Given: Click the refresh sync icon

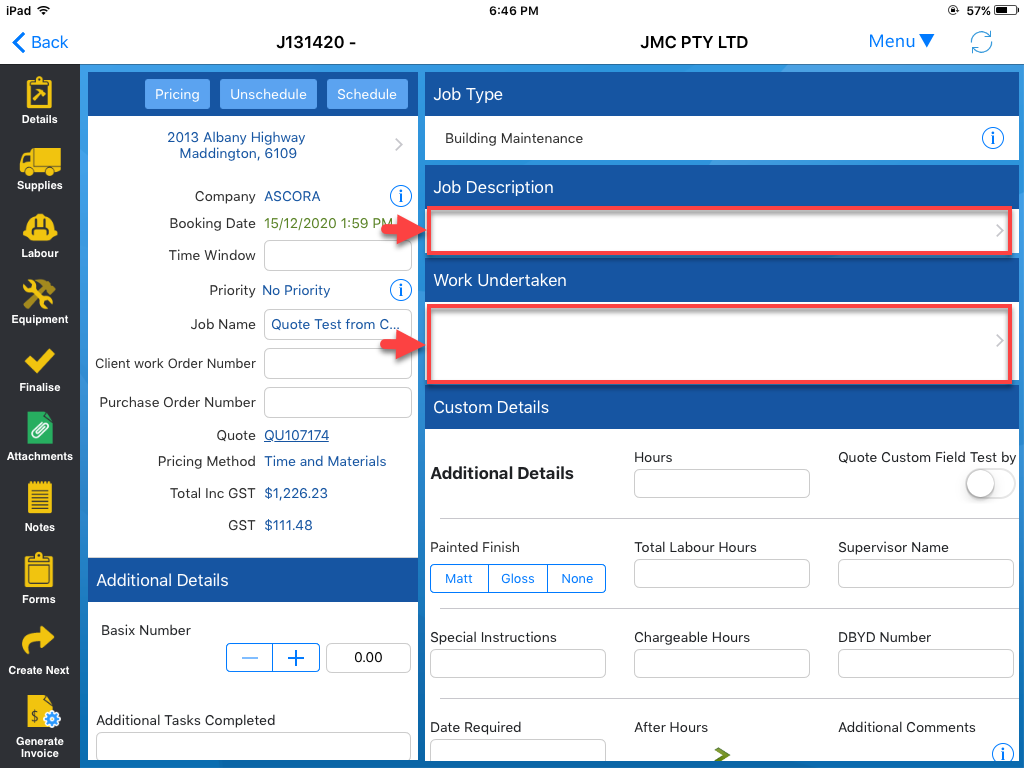Looking at the screenshot, I should point(981,42).
